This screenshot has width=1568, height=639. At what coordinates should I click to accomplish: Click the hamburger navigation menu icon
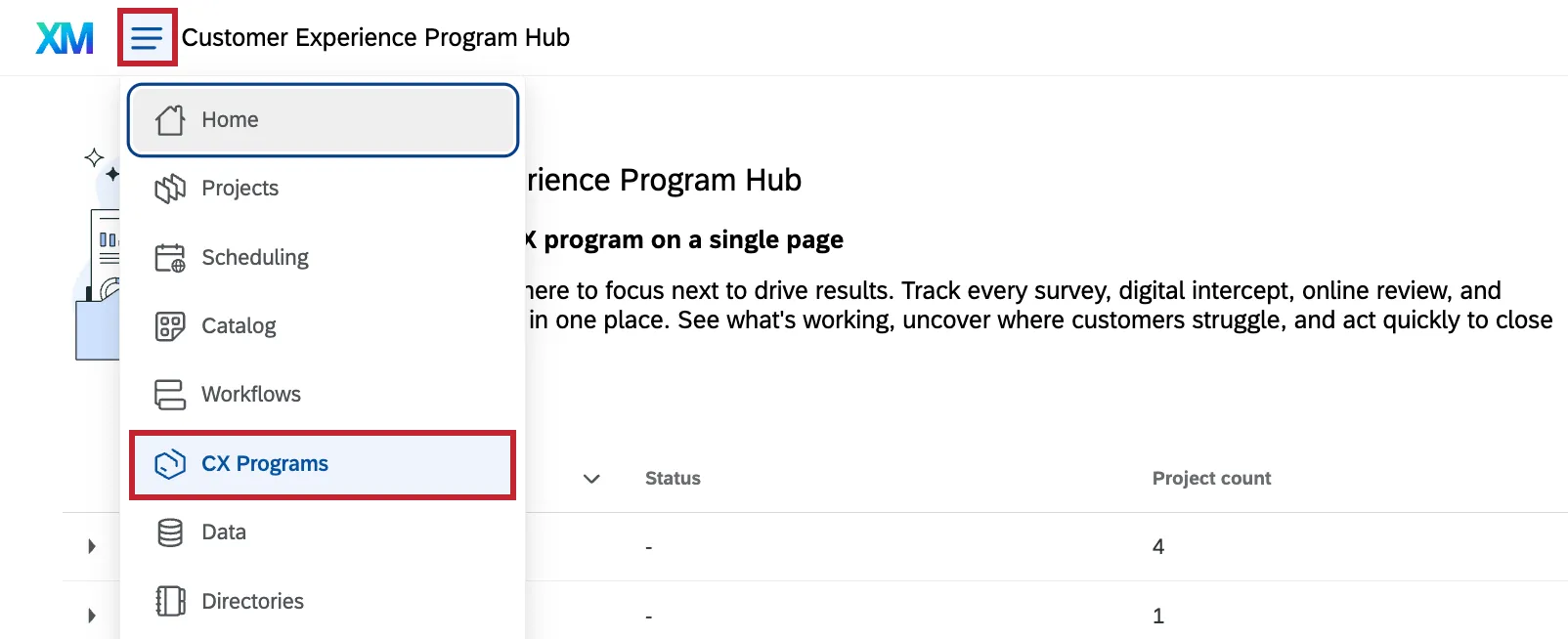[147, 37]
